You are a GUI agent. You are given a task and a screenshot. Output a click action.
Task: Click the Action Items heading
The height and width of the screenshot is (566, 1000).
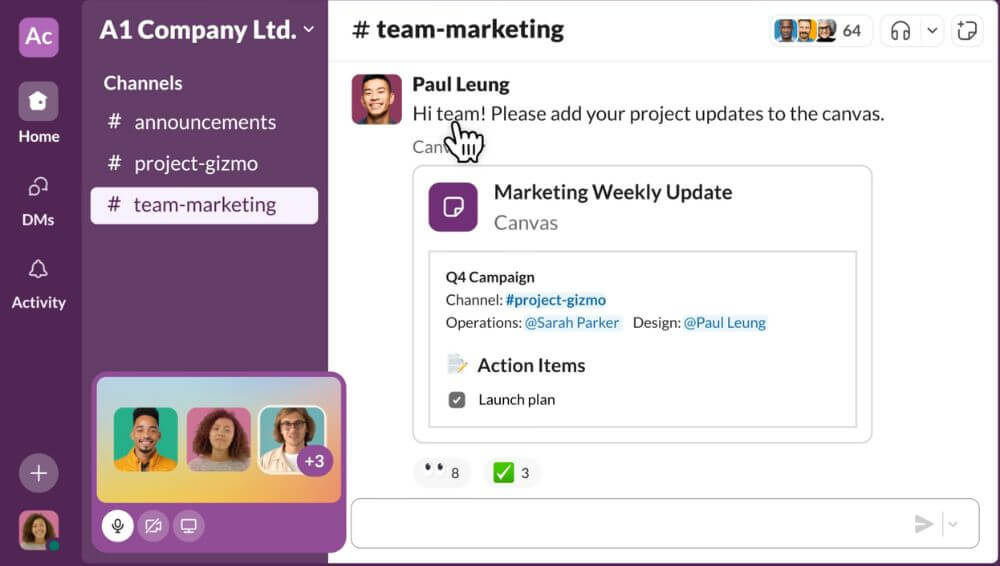coord(531,365)
